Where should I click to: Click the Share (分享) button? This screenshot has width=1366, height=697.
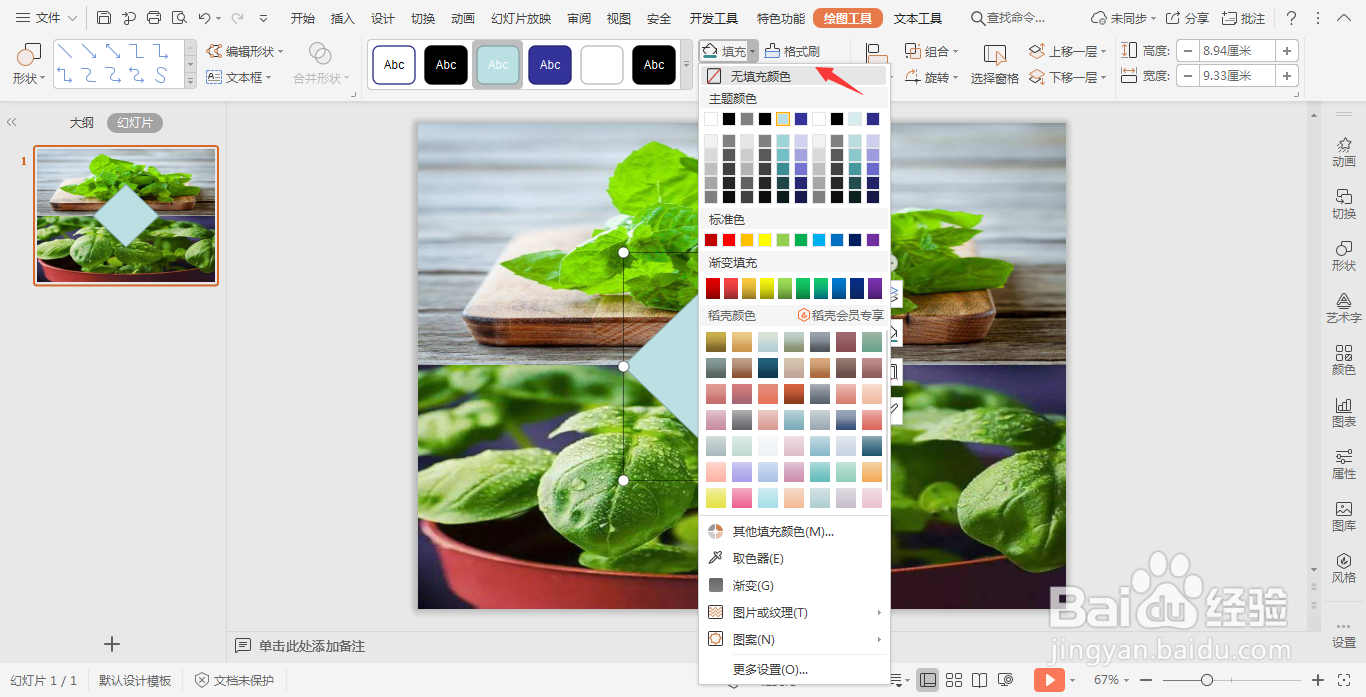(1187, 18)
